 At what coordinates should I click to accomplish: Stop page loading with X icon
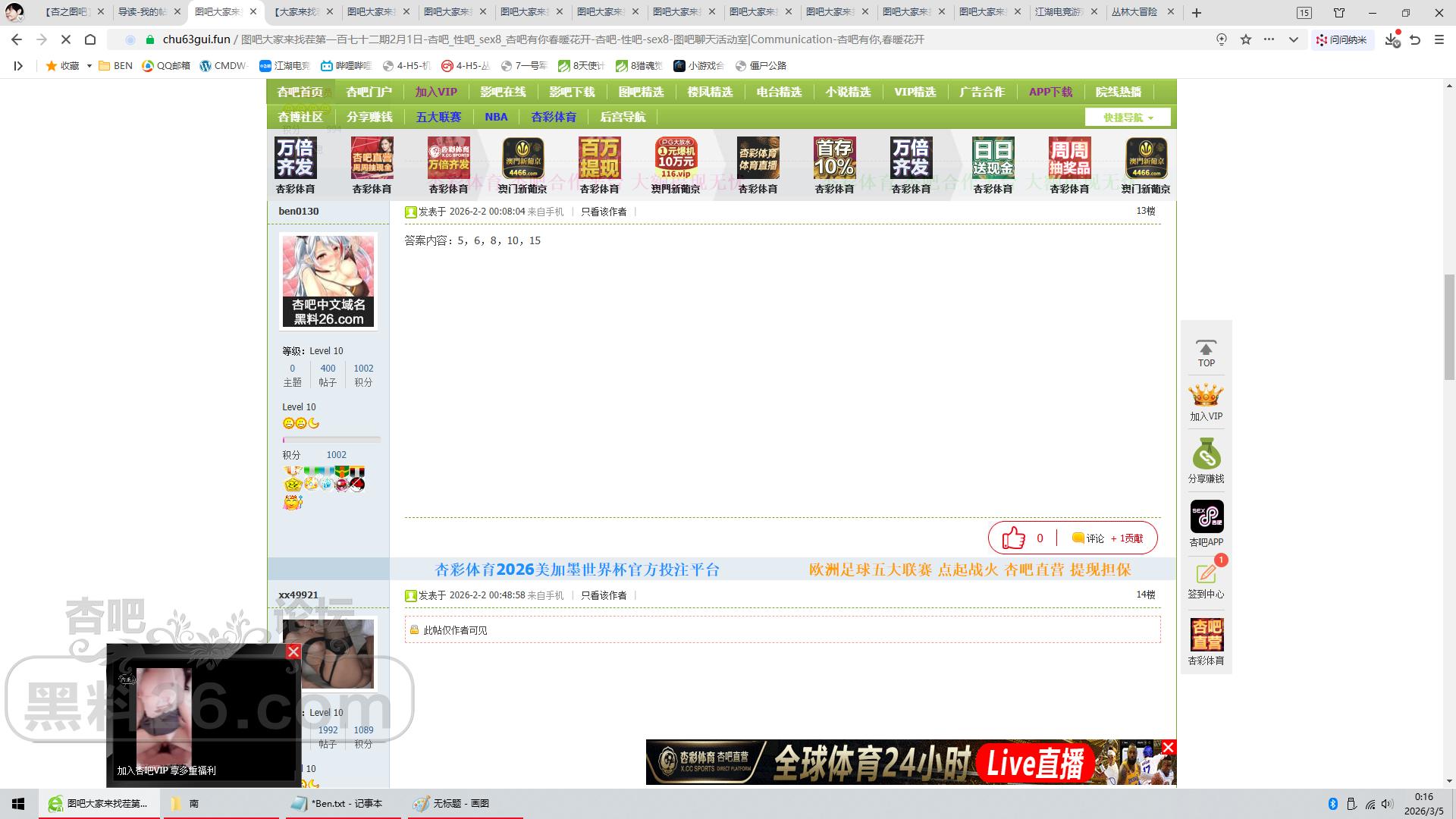tap(66, 39)
